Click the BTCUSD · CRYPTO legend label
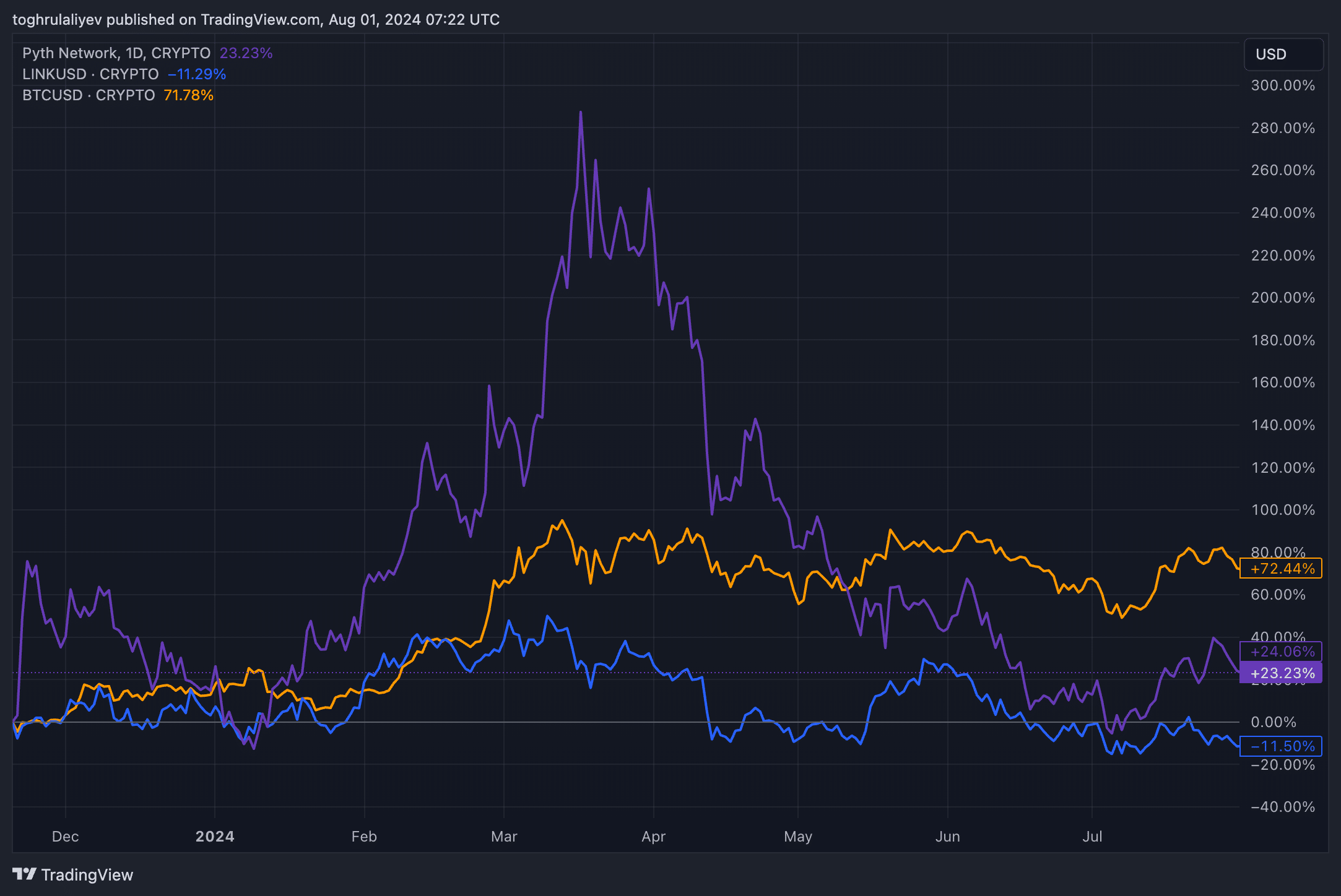This screenshot has height=896, width=1341. [89, 95]
